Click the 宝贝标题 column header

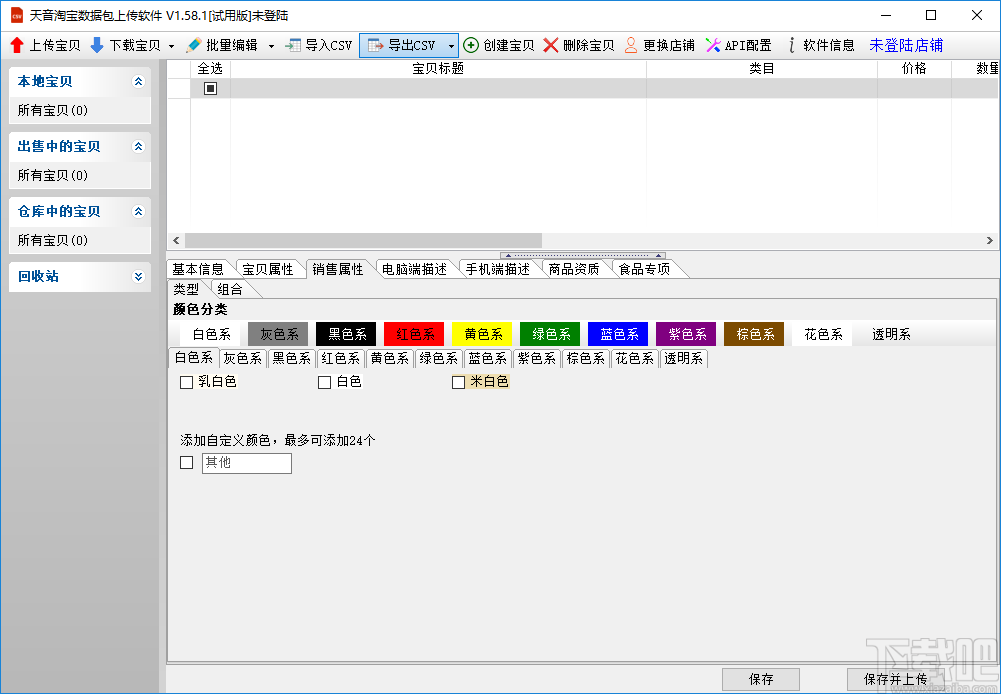point(438,69)
